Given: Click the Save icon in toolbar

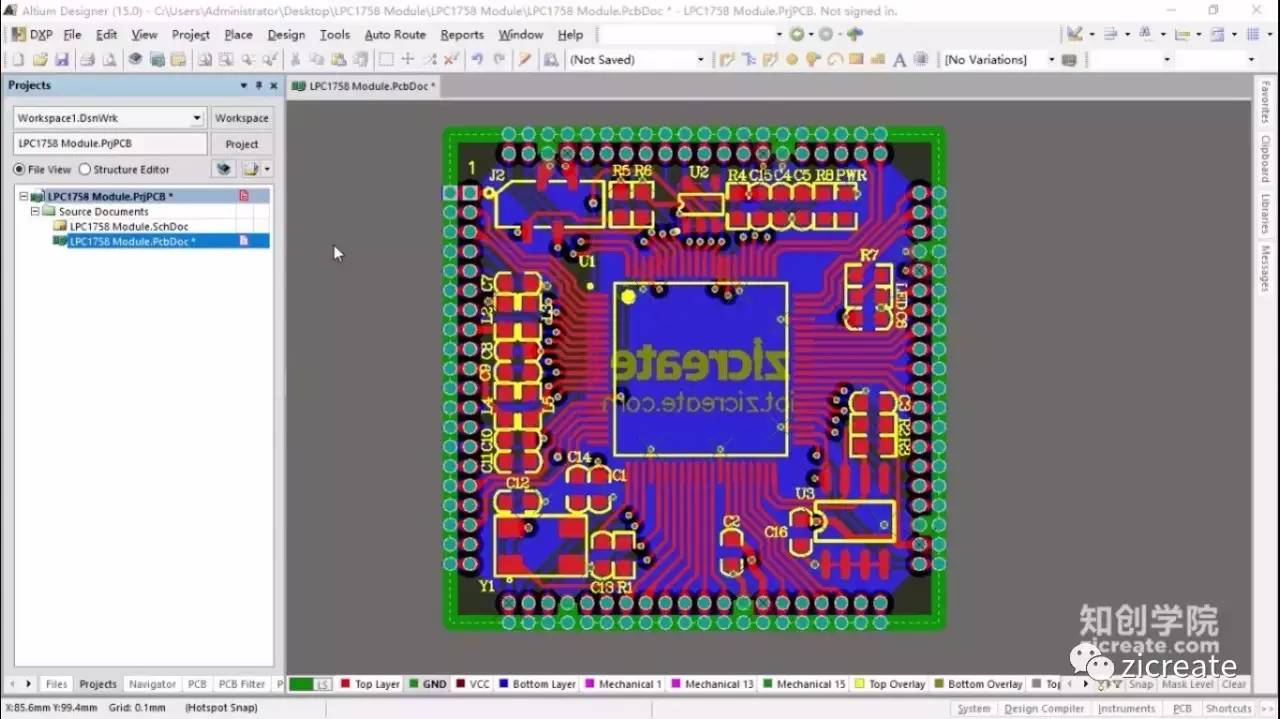Looking at the screenshot, I should [61, 60].
